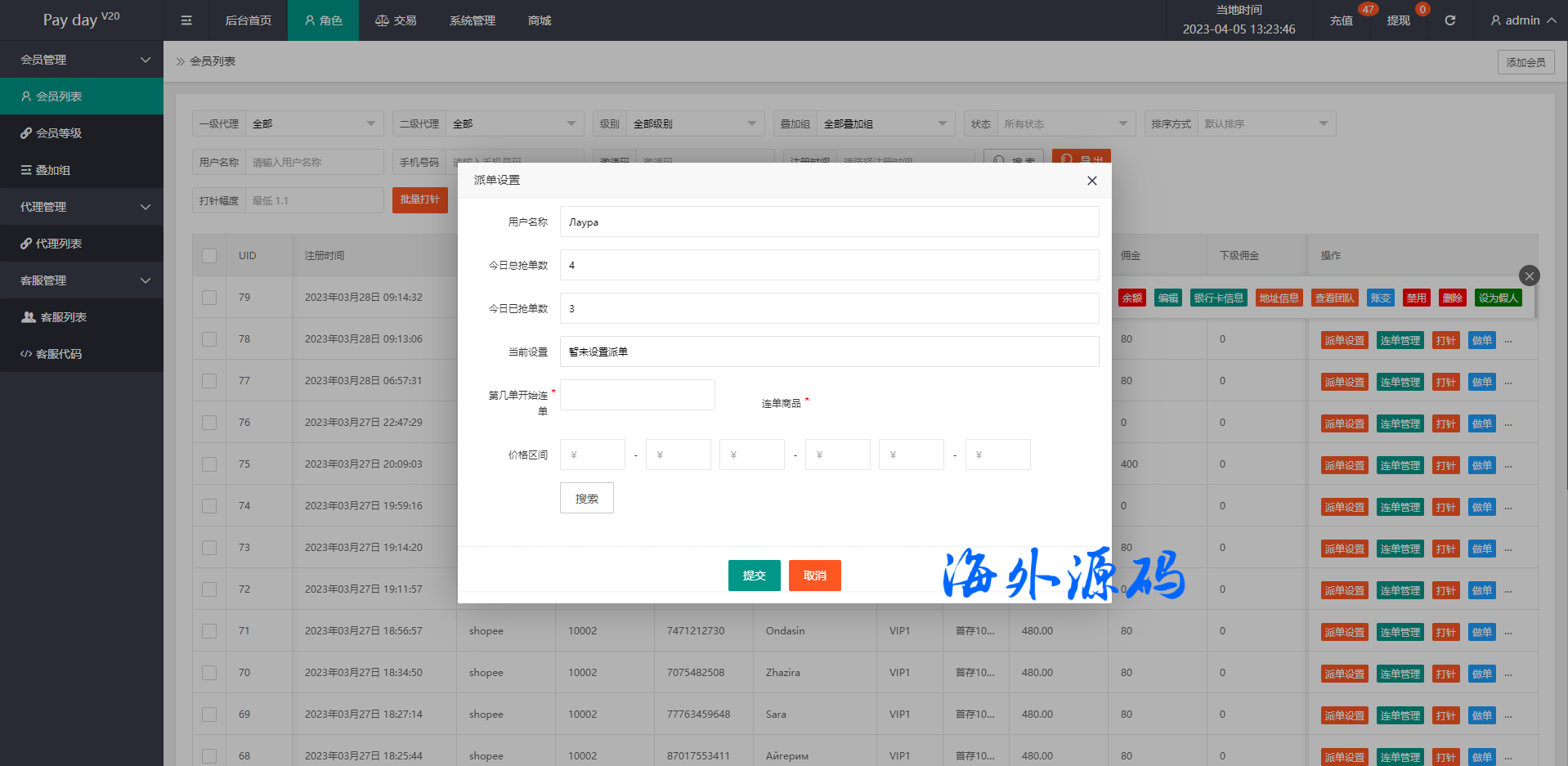Click the sidebar collapse hamburger icon
Image resolution: width=1568 pixels, height=766 pixels.
coord(186,20)
